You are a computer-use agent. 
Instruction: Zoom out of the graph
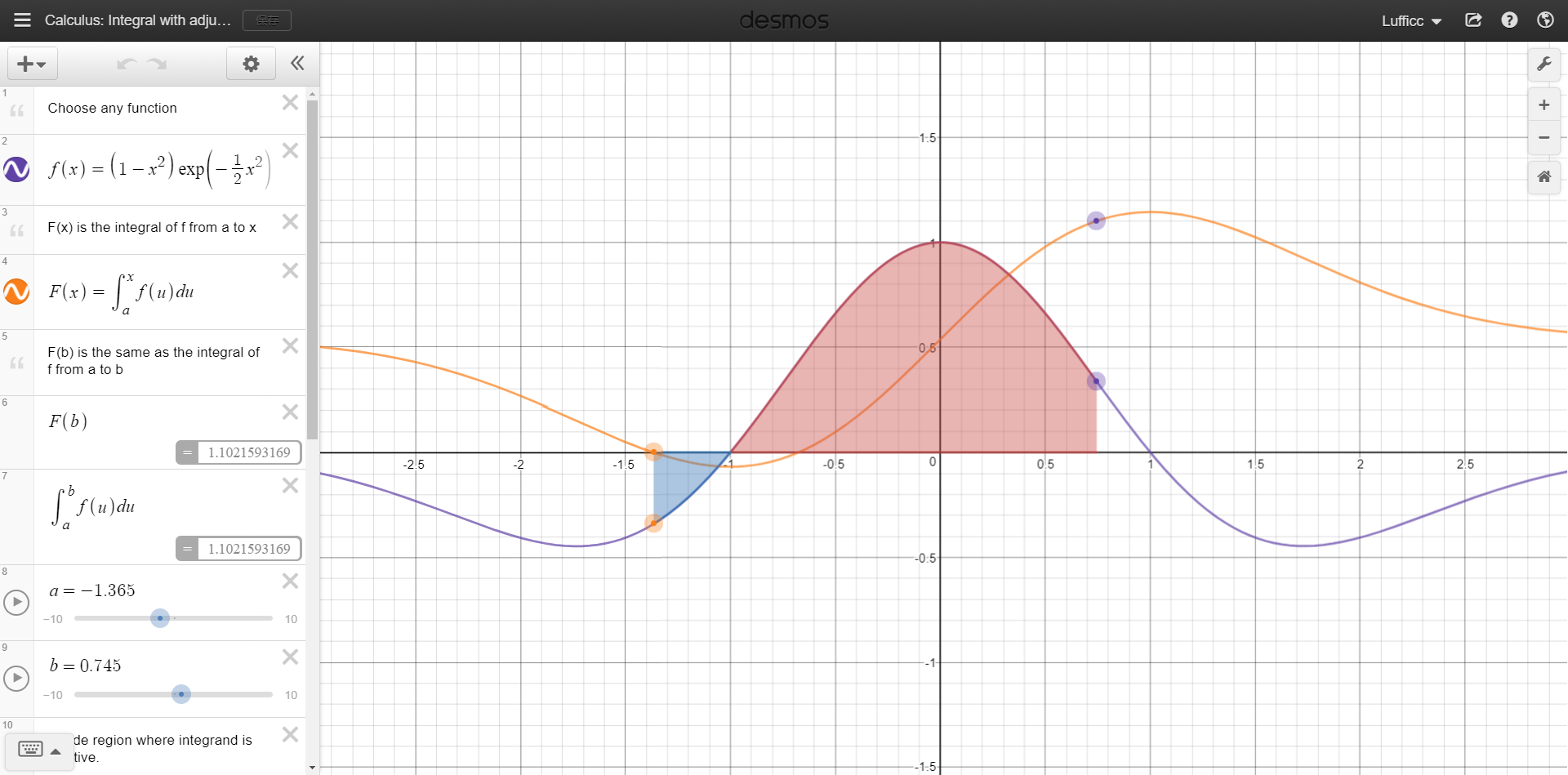tap(1543, 137)
